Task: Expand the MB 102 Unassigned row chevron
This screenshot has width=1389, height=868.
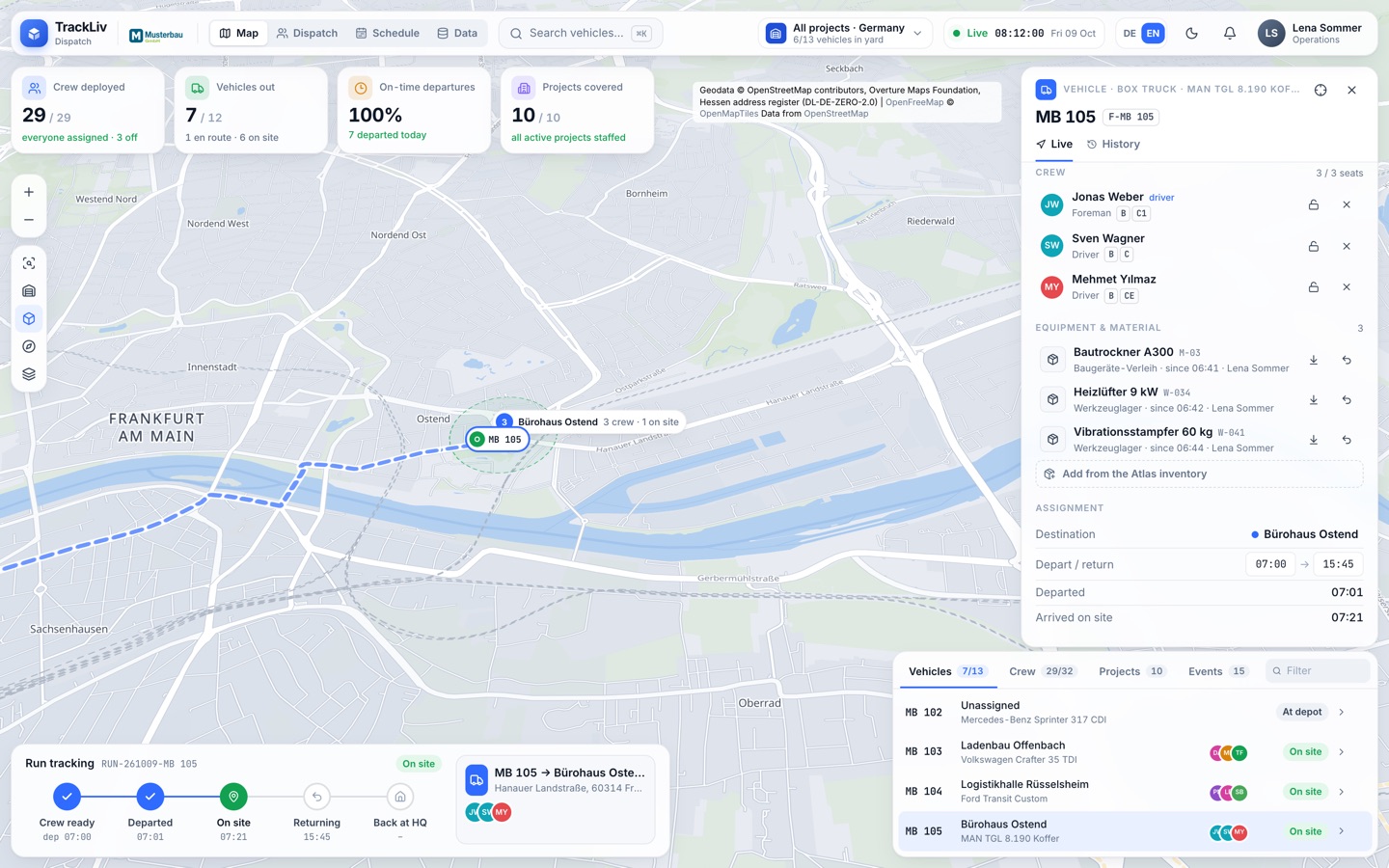Action: [x=1342, y=712]
